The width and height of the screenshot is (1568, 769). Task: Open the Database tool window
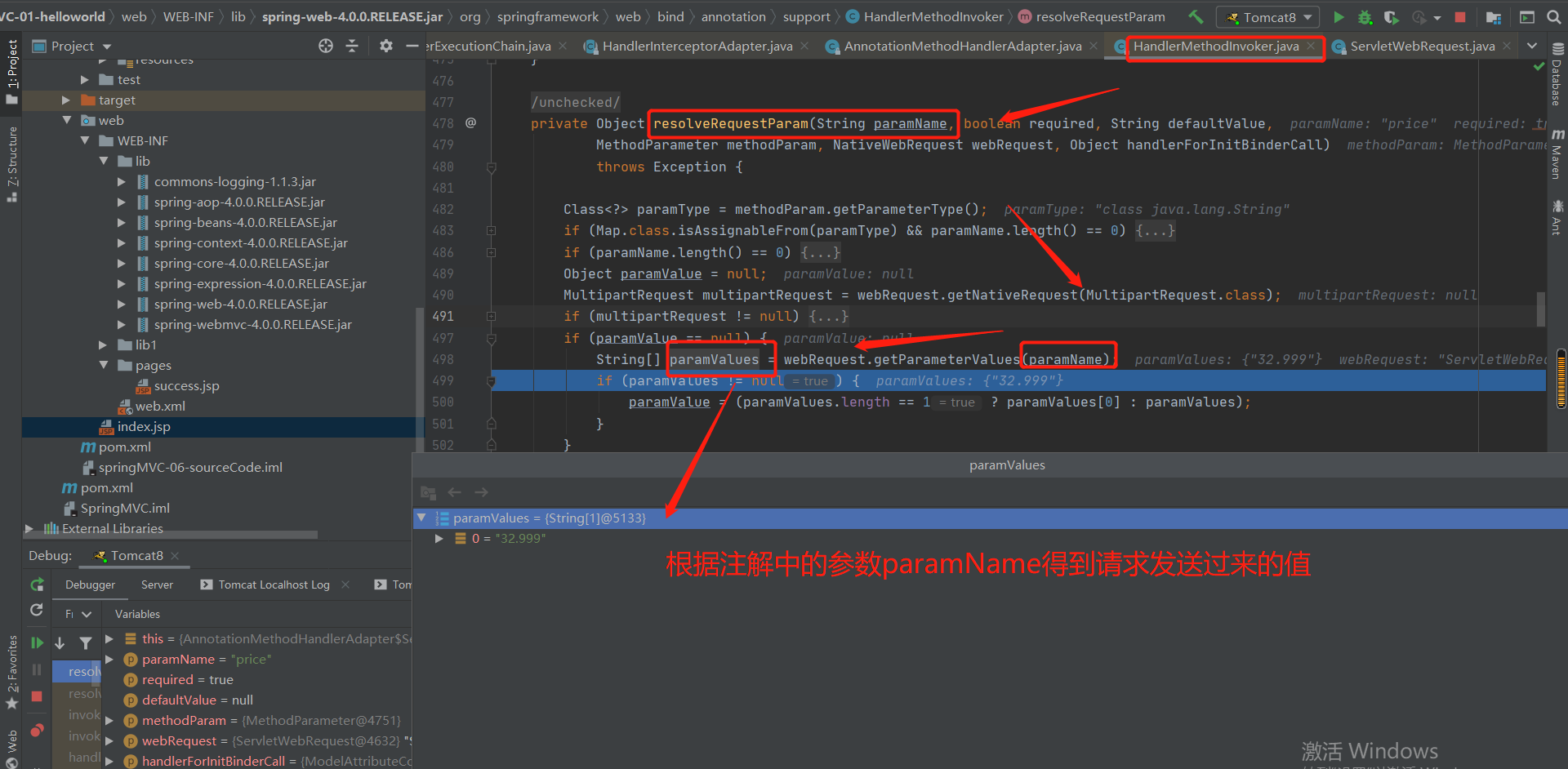1557,75
